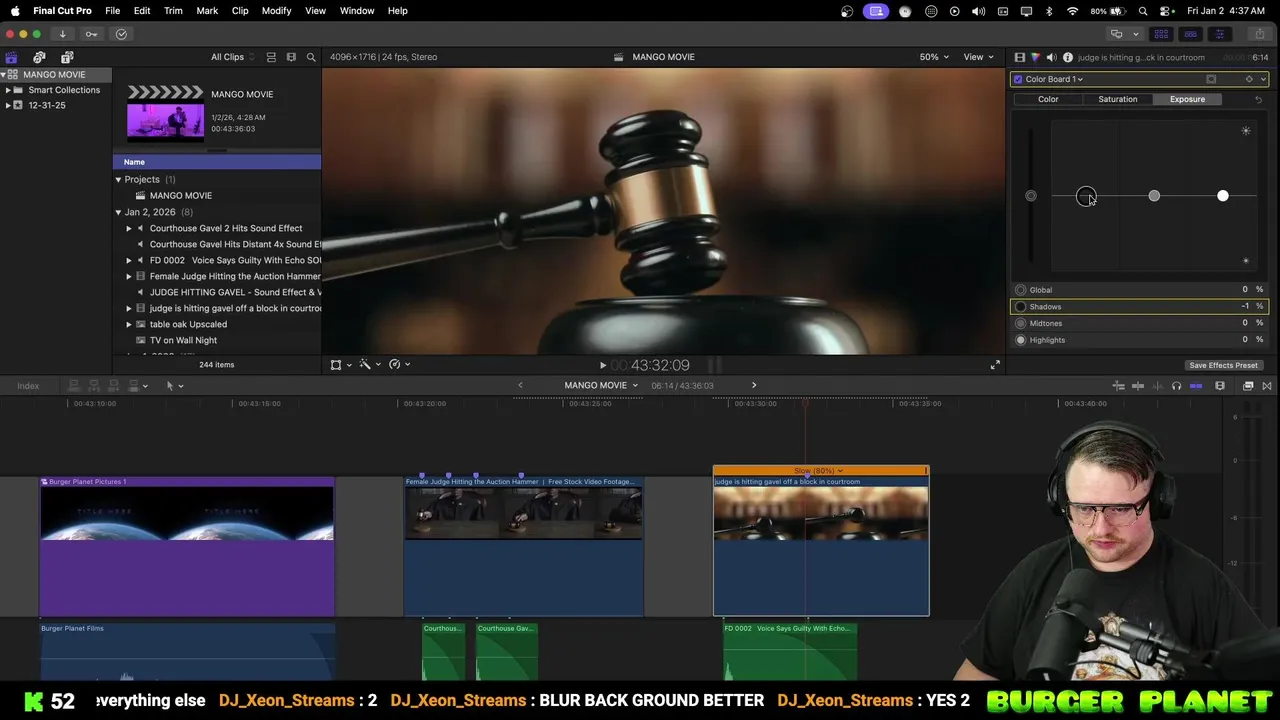Image resolution: width=1280 pixels, height=720 pixels.
Task: Open the viewer 50% zoom dropdown
Action: 934,57
